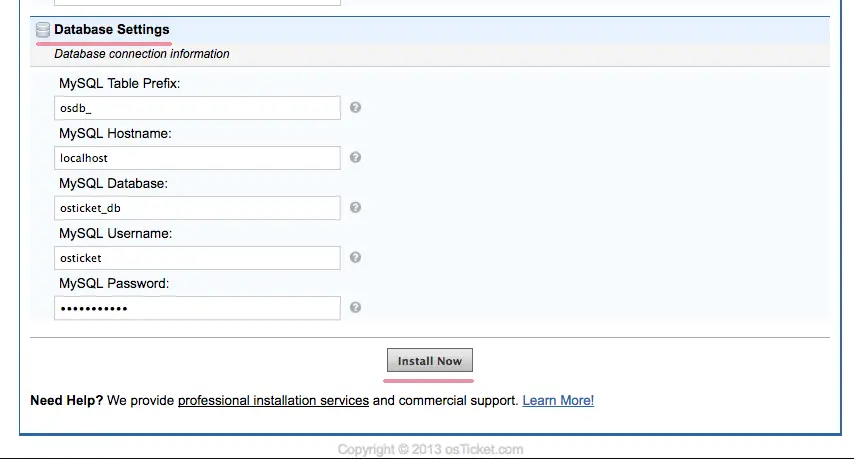Screen dimensions: 854x459
Task: View help hint for MySQL Password
Action: coord(355,308)
